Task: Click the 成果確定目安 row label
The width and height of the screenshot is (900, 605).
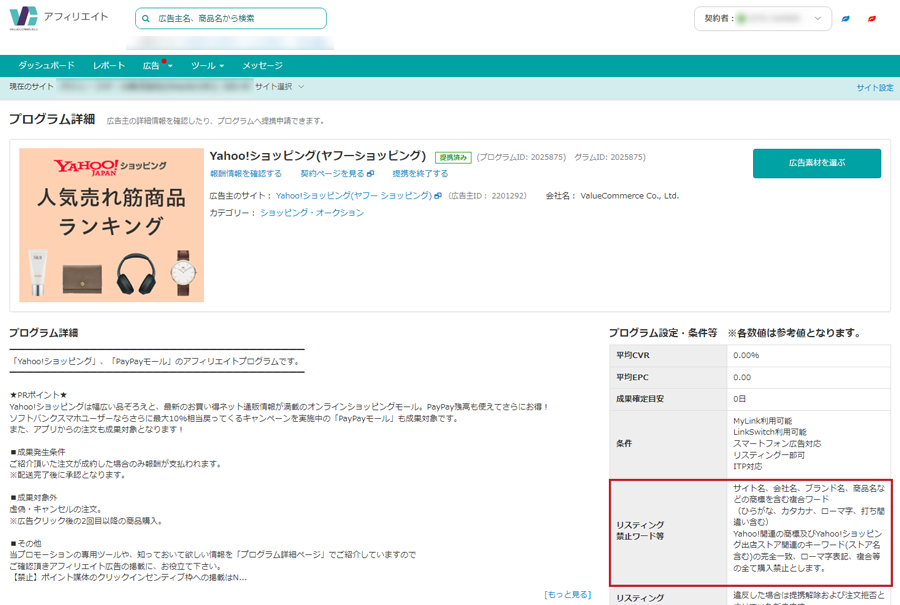Action: coord(640,398)
